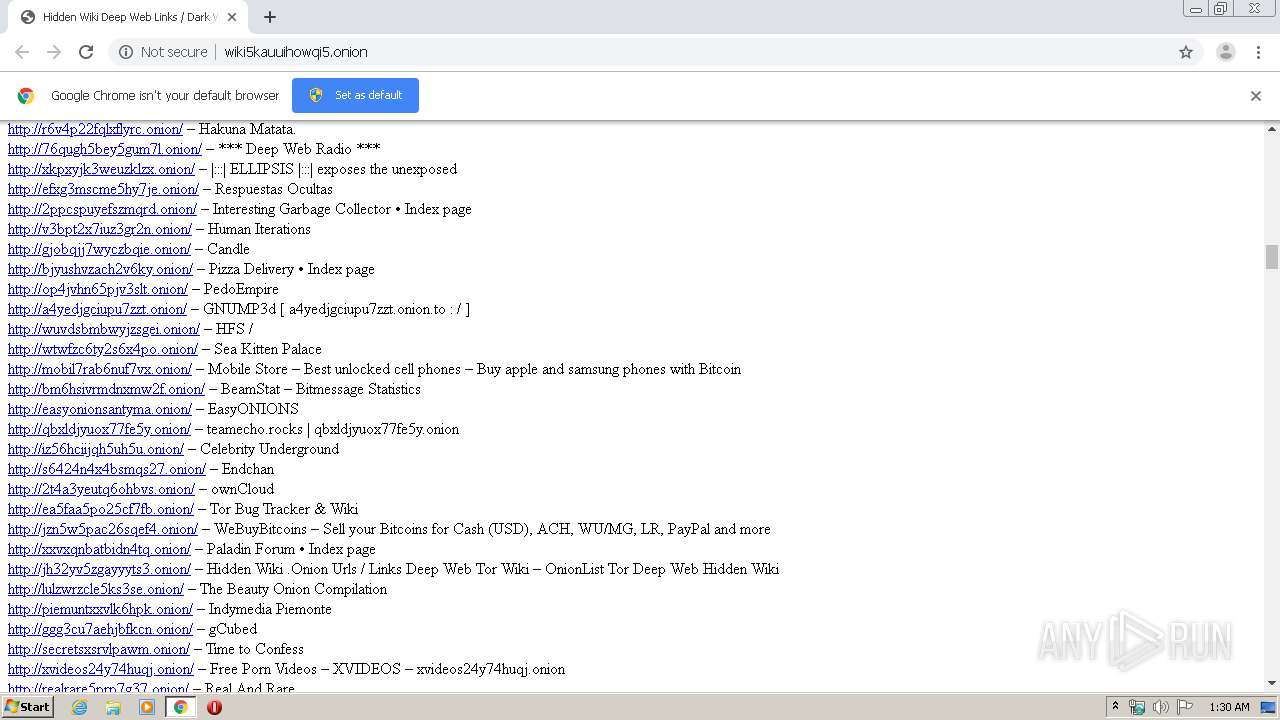Open the Chrome profile avatar

click(1225, 52)
